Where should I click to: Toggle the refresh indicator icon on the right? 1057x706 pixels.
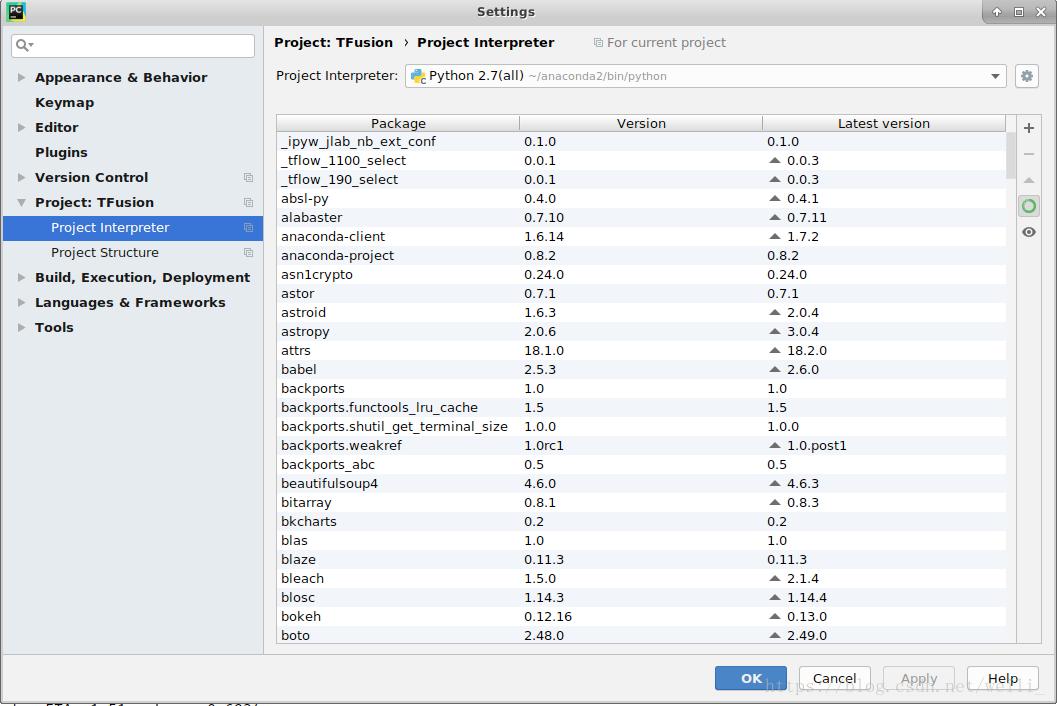click(x=1029, y=206)
